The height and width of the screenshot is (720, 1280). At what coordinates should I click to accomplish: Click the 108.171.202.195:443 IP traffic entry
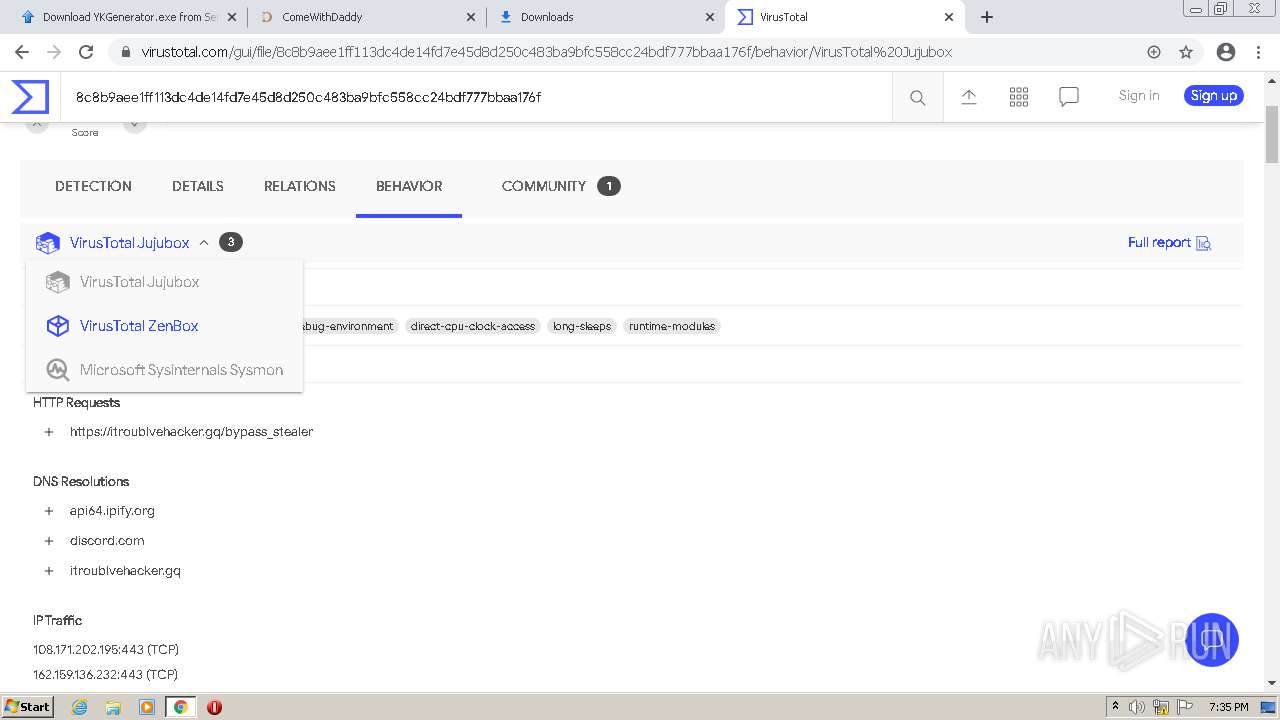pos(106,650)
